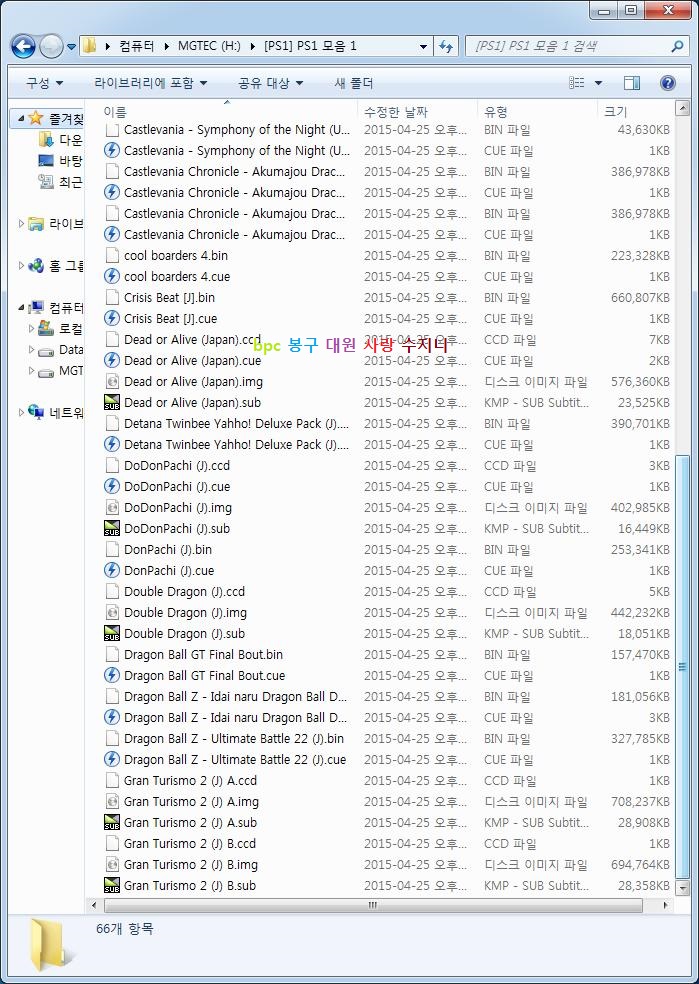This screenshot has height=984, width=699.
Task: Select cool boarders 4.cue file icon
Action: [x=112, y=276]
